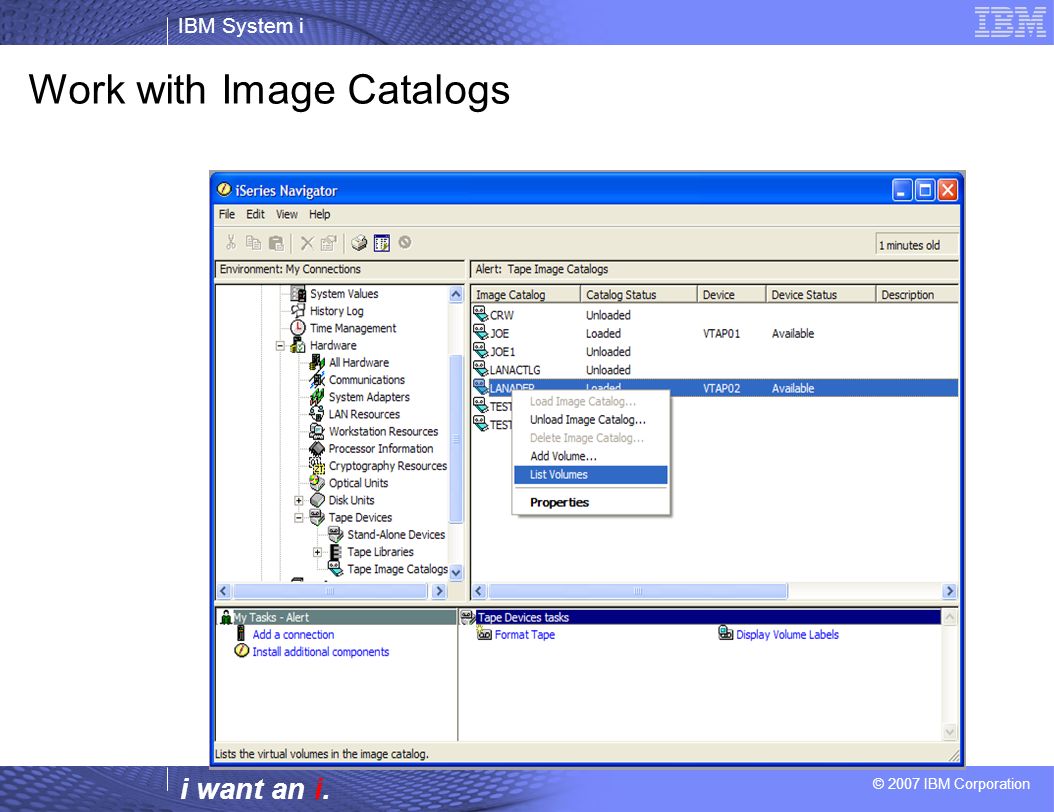The height and width of the screenshot is (812, 1054).
Task: Click the History Log tree icon
Action: tap(298, 311)
